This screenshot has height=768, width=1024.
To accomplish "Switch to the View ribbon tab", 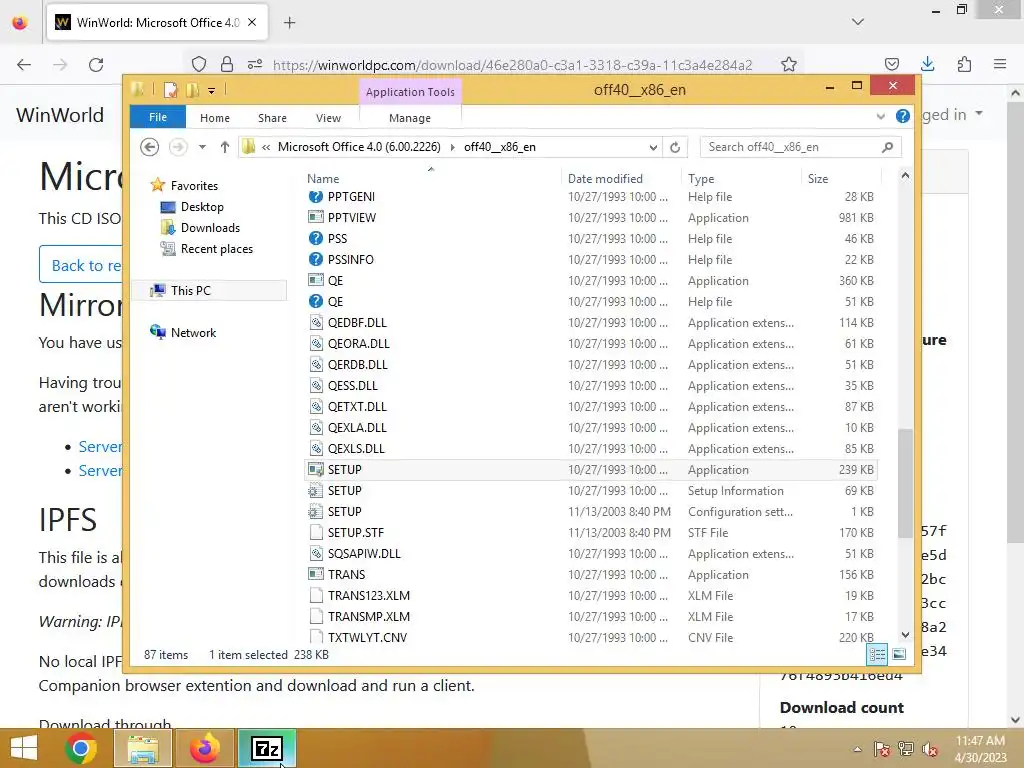I will 328,118.
